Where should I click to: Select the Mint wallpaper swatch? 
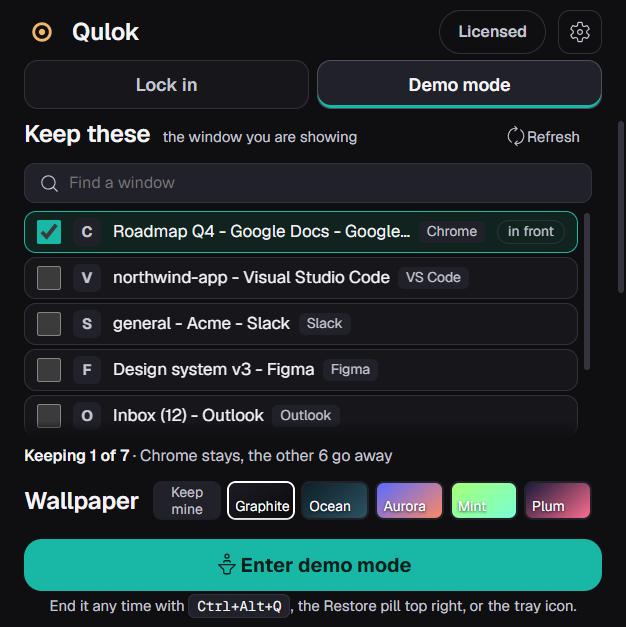483,501
